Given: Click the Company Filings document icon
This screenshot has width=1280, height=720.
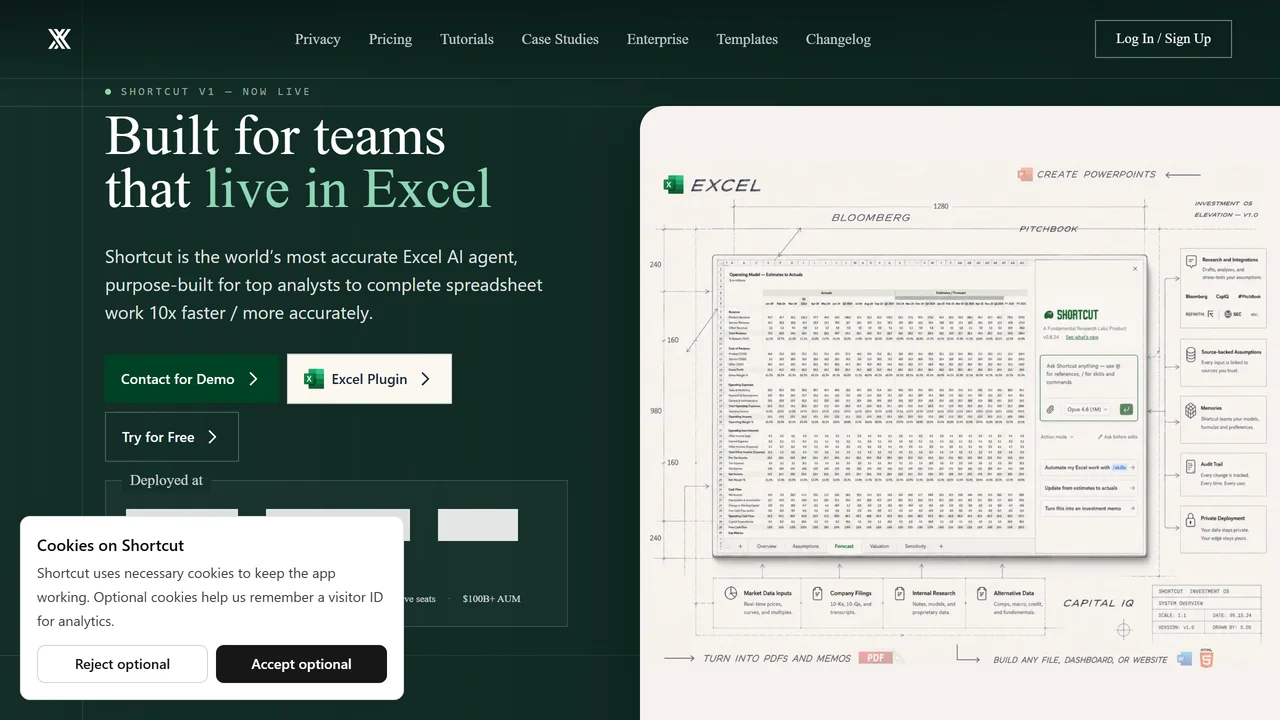Looking at the screenshot, I should [x=817, y=594].
